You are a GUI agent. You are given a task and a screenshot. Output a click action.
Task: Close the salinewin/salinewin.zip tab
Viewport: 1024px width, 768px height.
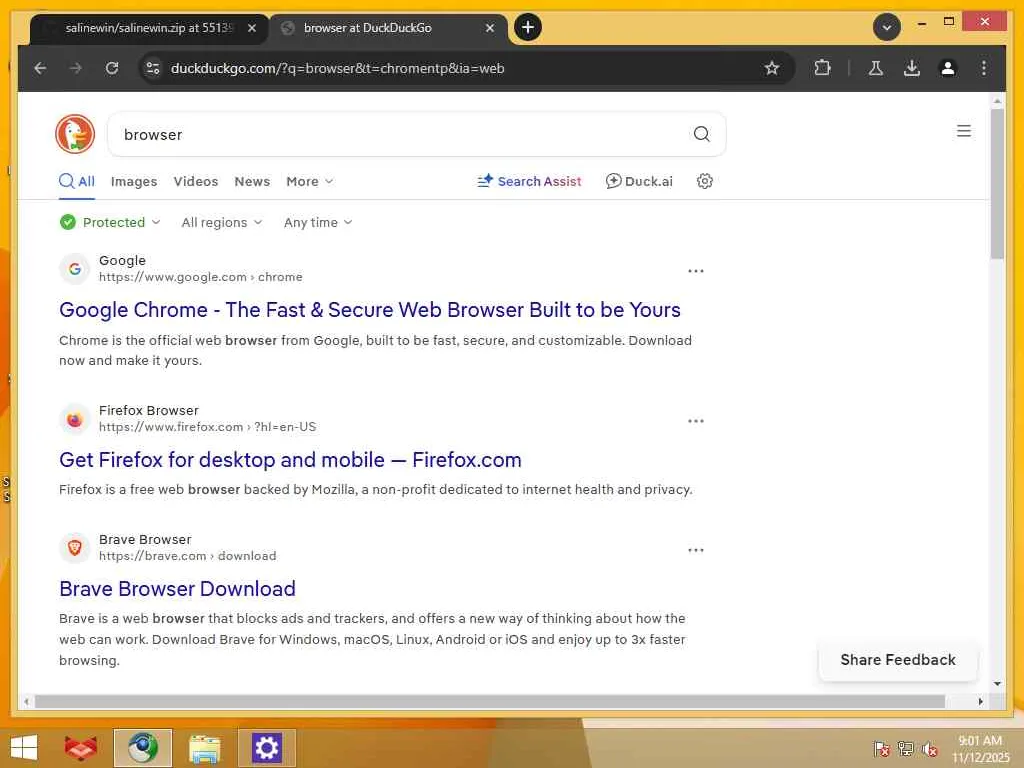coord(251,28)
